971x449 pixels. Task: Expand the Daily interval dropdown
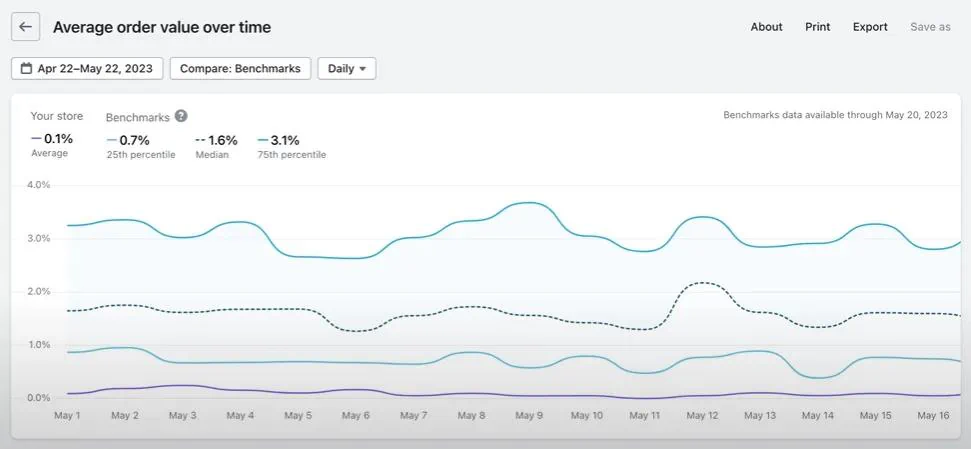347,68
